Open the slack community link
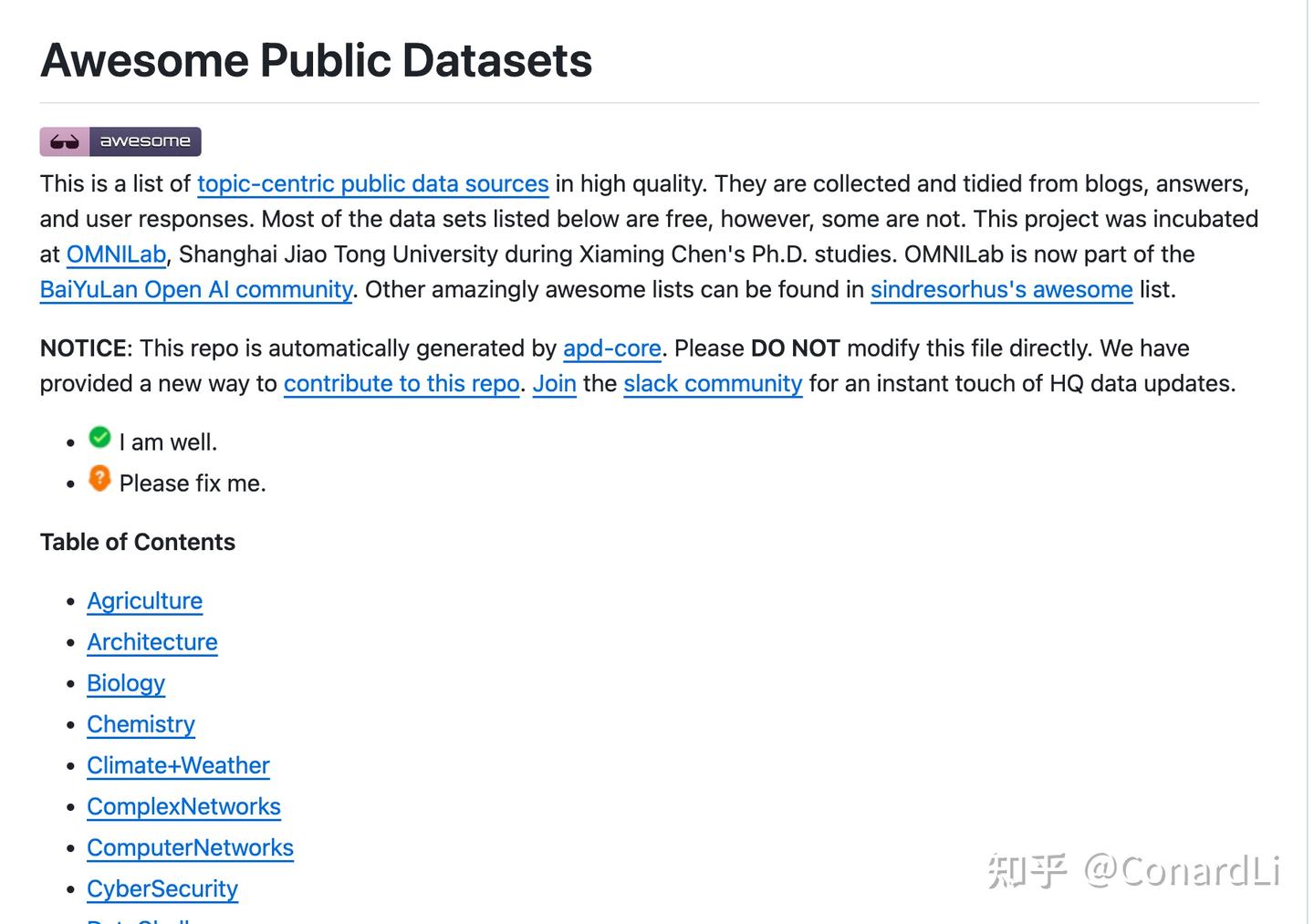Image resolution: width=1314 pixels, height=924 pixels. (713, 384)
